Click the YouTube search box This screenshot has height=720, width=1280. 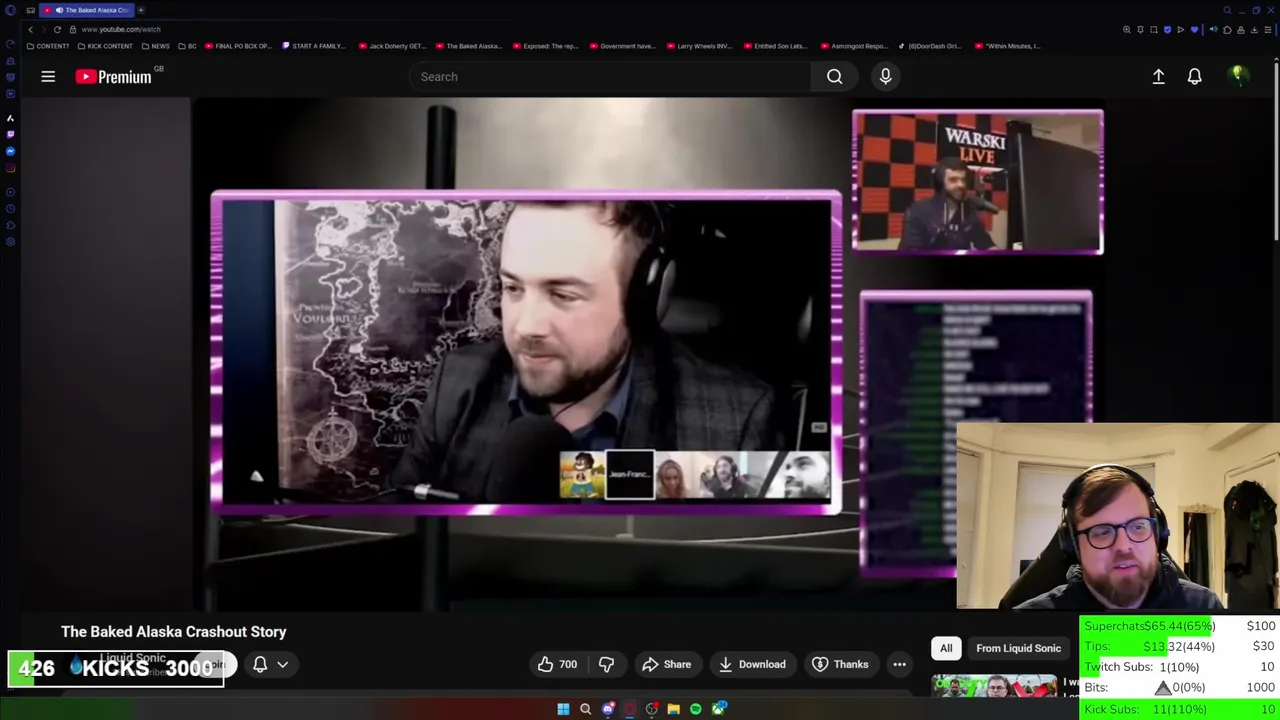610,77
